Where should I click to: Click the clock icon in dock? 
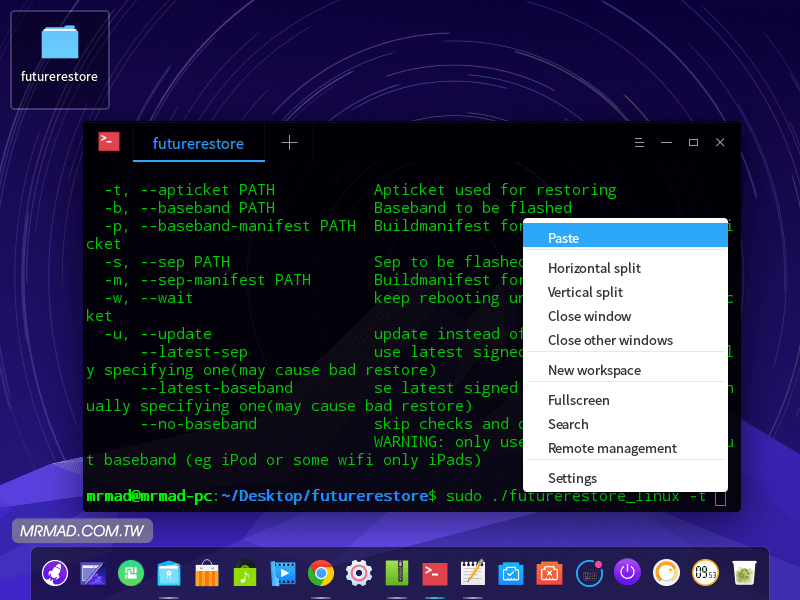pyautogui.click(x=704, y=573)
